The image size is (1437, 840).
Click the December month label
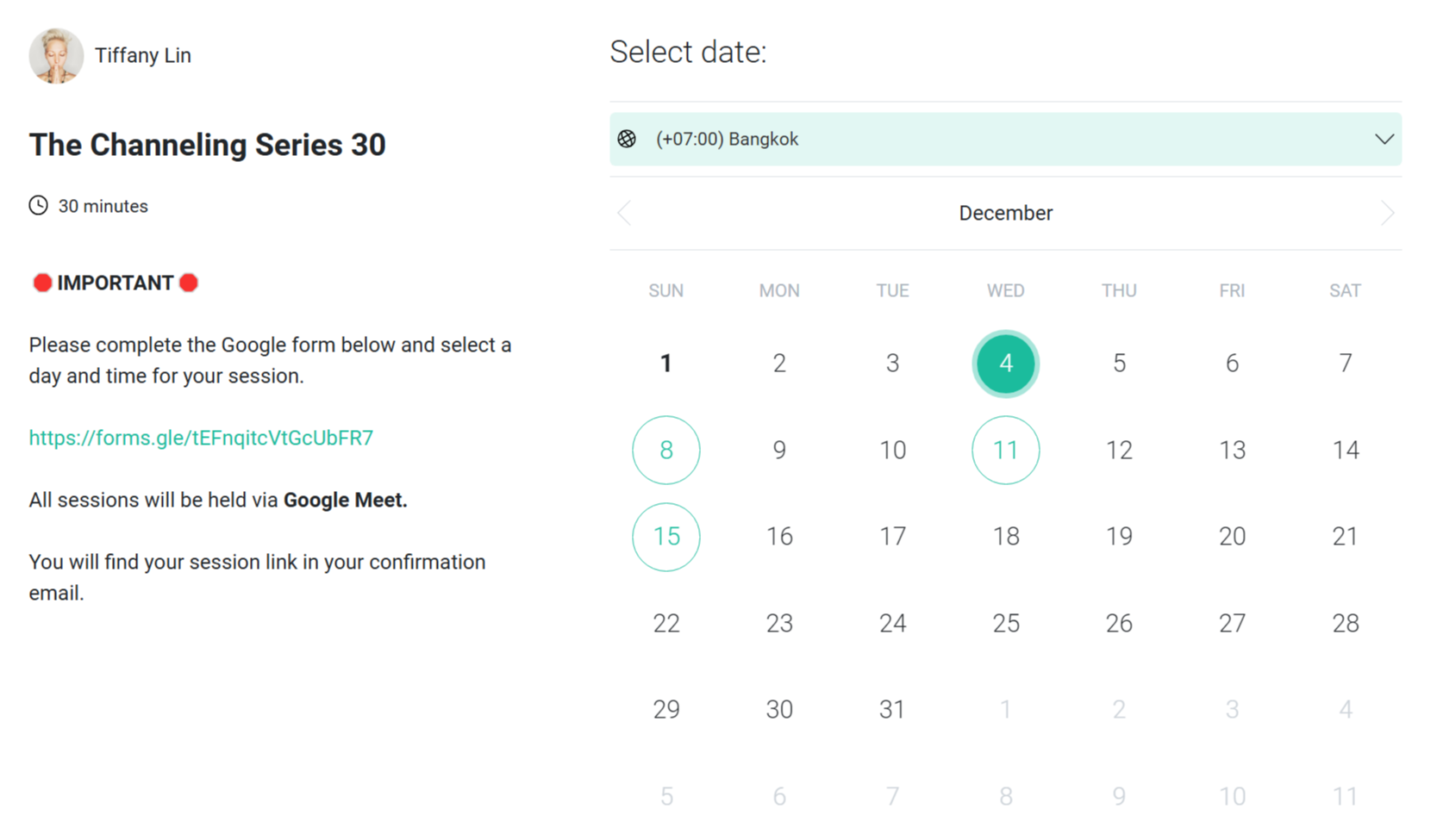[x=1005, y=213]
